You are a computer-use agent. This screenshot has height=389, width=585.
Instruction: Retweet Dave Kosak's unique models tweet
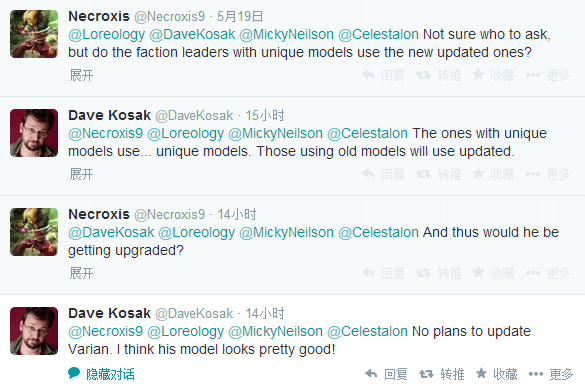pyautogui.click(x=439, y=174)
